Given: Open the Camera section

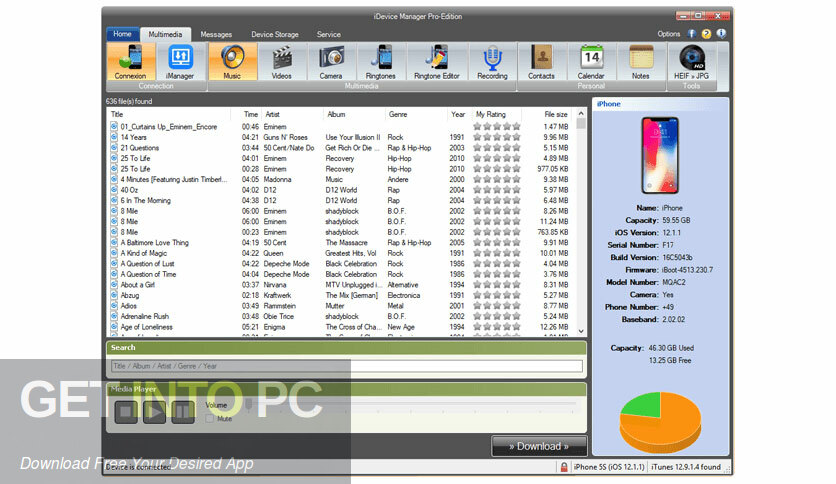Looking at the screenshot, I should (x=331, y=62).
